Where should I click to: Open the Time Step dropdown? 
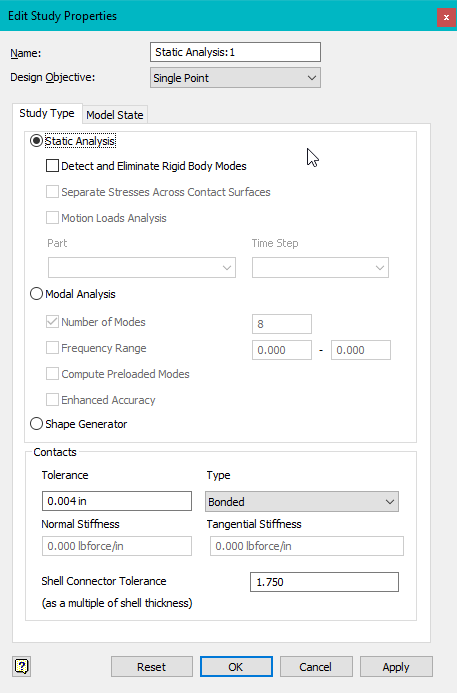click(320, 268)
